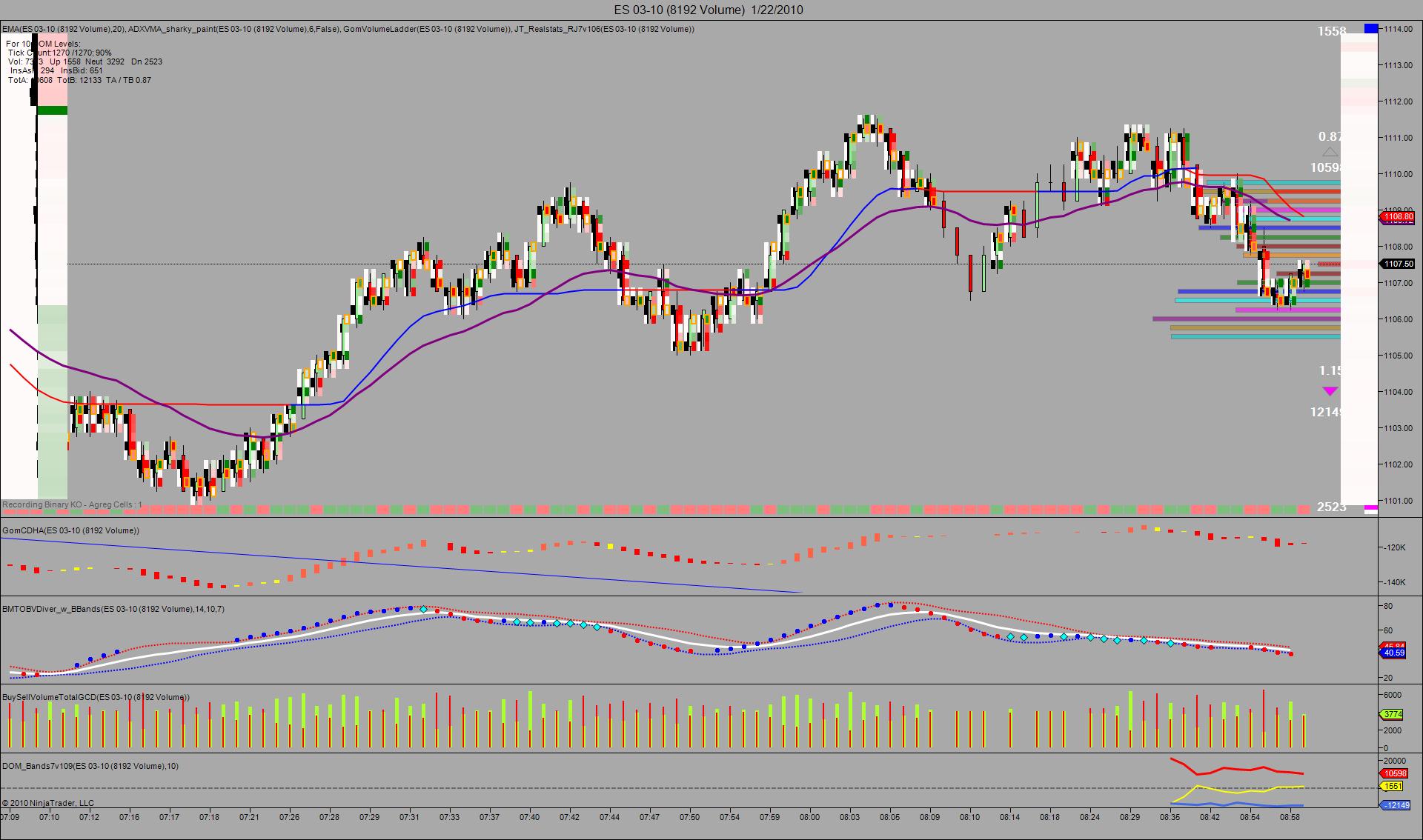Click the 1110.00 price axis label

pyautogui.click(x=1398, y=174)
